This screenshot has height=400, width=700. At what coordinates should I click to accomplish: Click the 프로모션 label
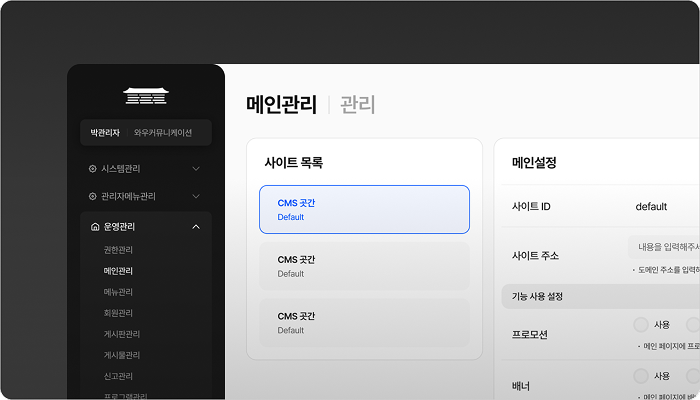529,335
